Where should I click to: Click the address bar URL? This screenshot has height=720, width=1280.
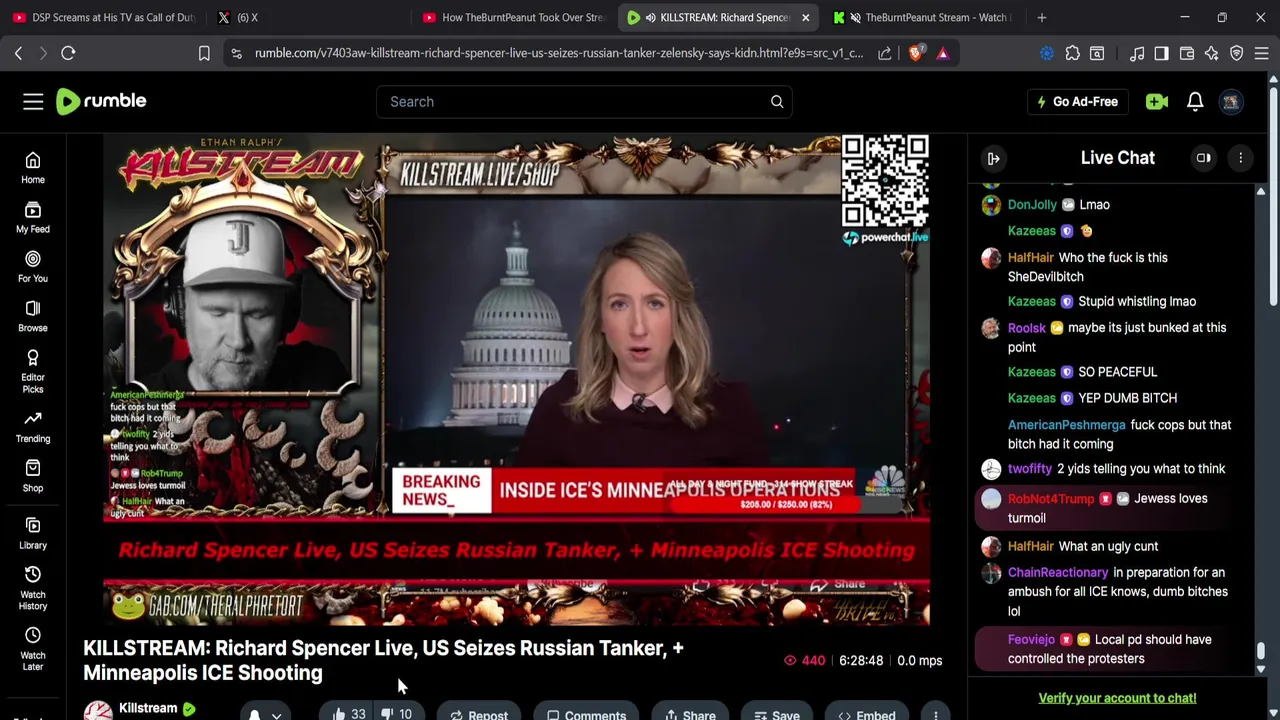(x=558, y=53)
